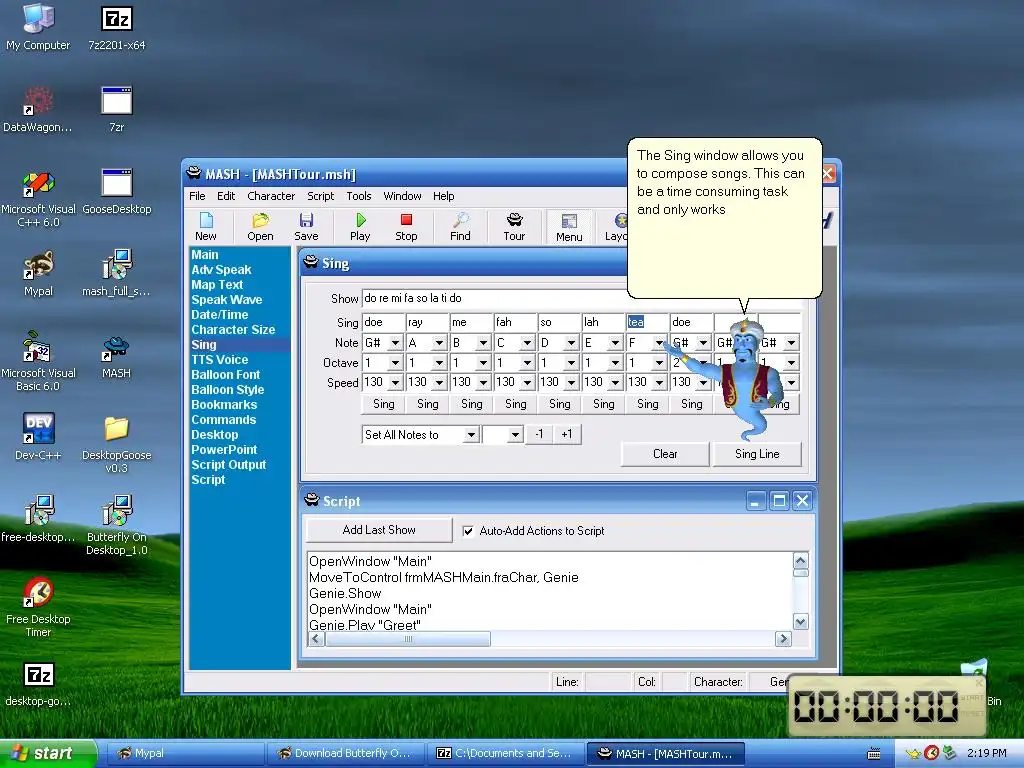Open the Set All Notes to dropdown

tap(471, 435)
